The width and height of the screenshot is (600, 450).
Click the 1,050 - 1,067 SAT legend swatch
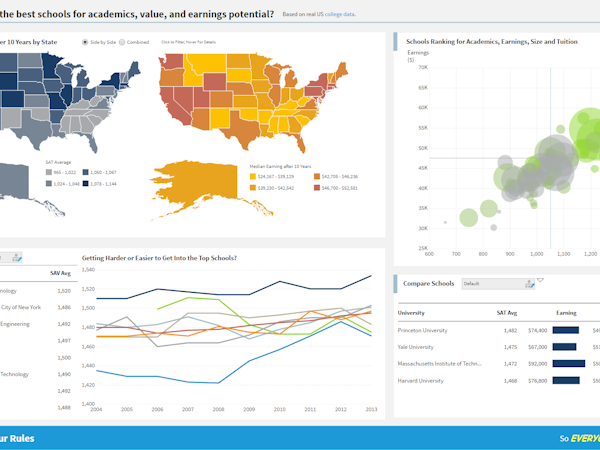pyautogui.click(x=86, y=173)
